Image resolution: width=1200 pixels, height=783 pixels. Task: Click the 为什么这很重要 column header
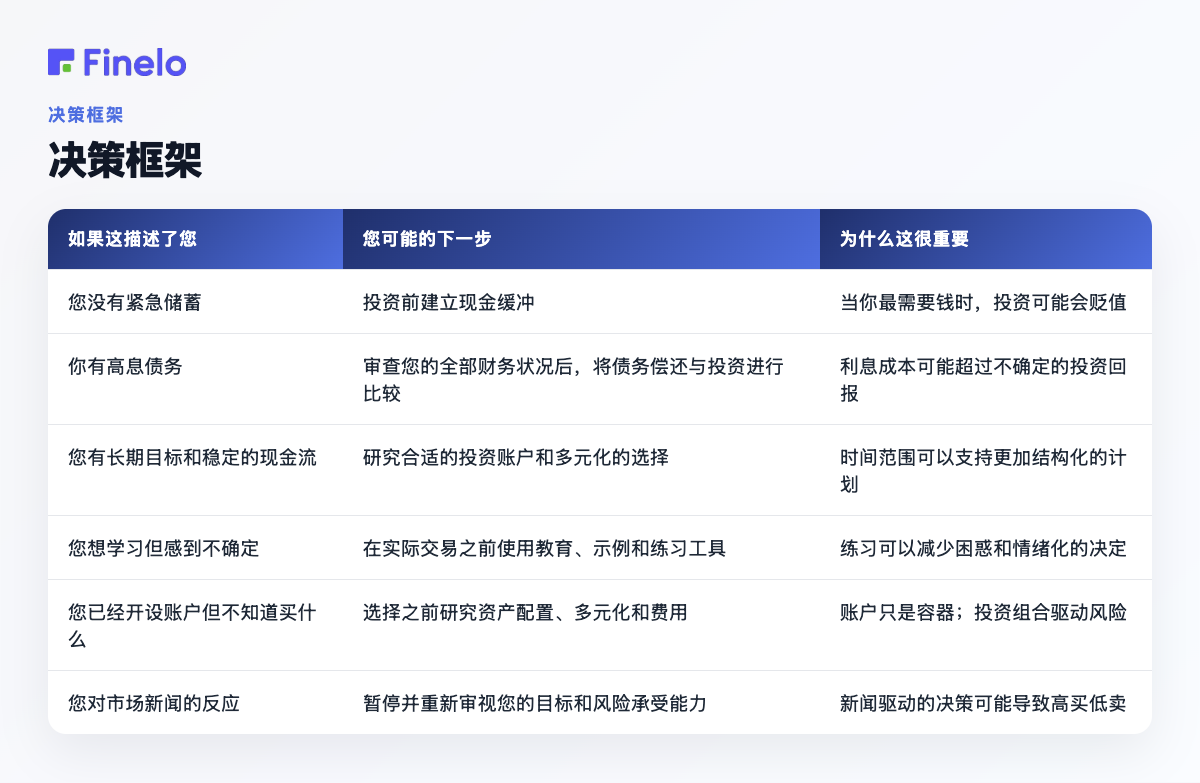(x=986, y=239)
